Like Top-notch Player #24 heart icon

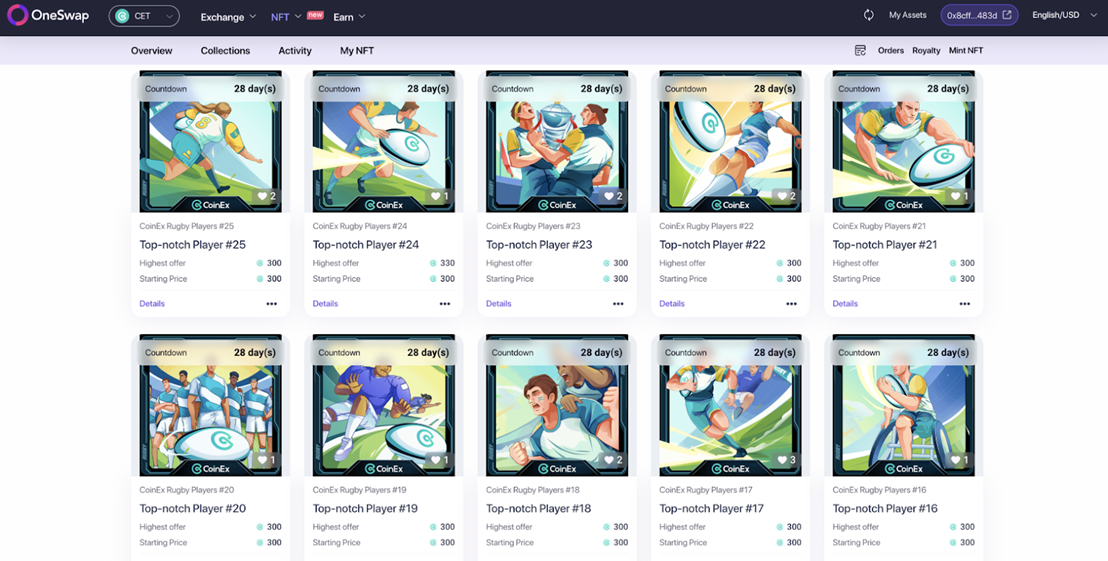[x=435, y=196]
